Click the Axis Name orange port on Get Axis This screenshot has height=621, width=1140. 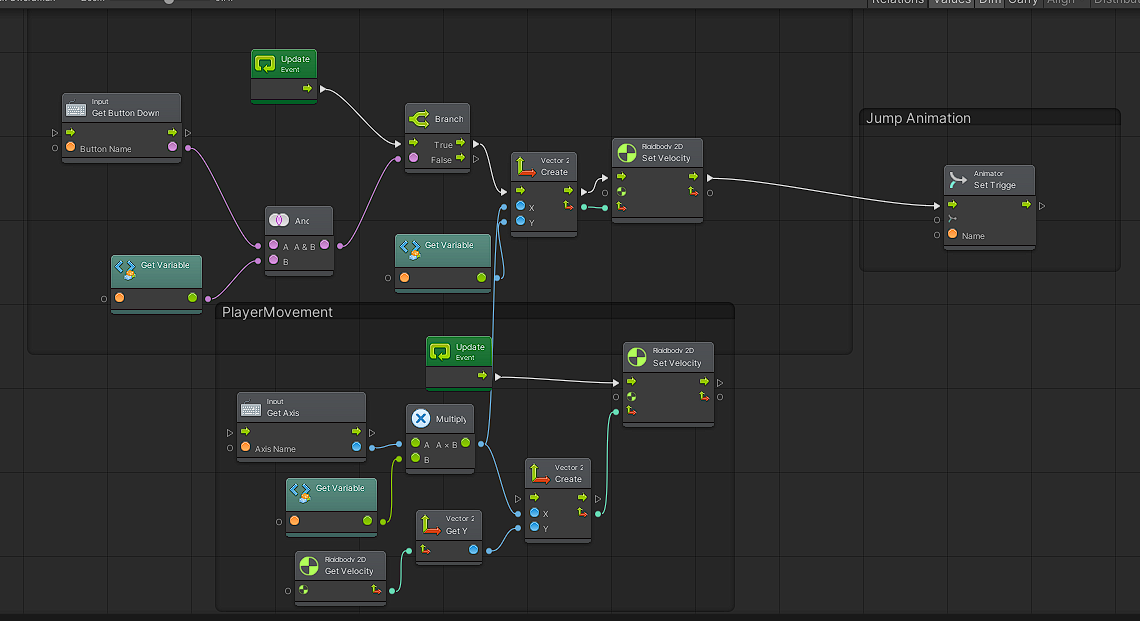[246, 447]
